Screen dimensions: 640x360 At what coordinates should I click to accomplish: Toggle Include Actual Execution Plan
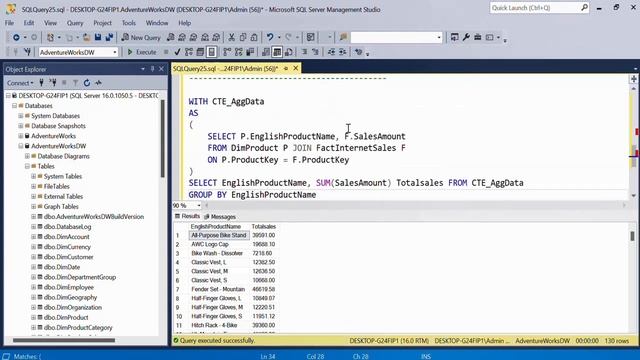point(227,52)
